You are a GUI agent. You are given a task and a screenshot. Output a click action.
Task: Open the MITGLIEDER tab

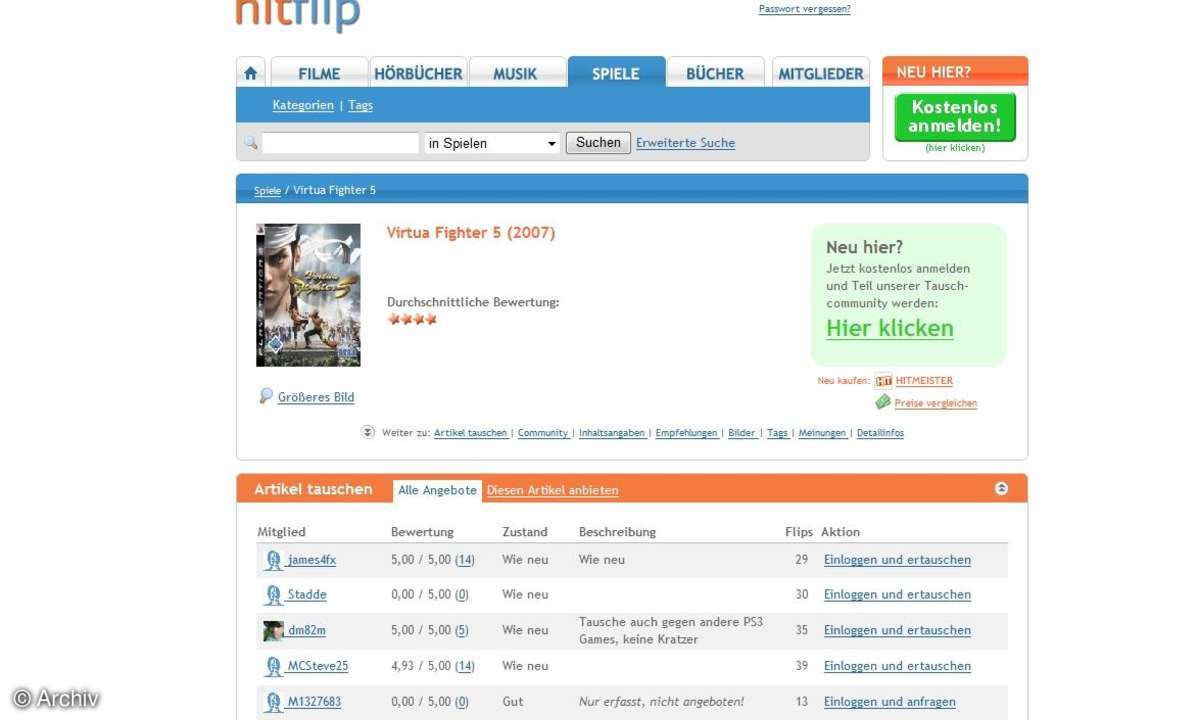click(820, 73)
